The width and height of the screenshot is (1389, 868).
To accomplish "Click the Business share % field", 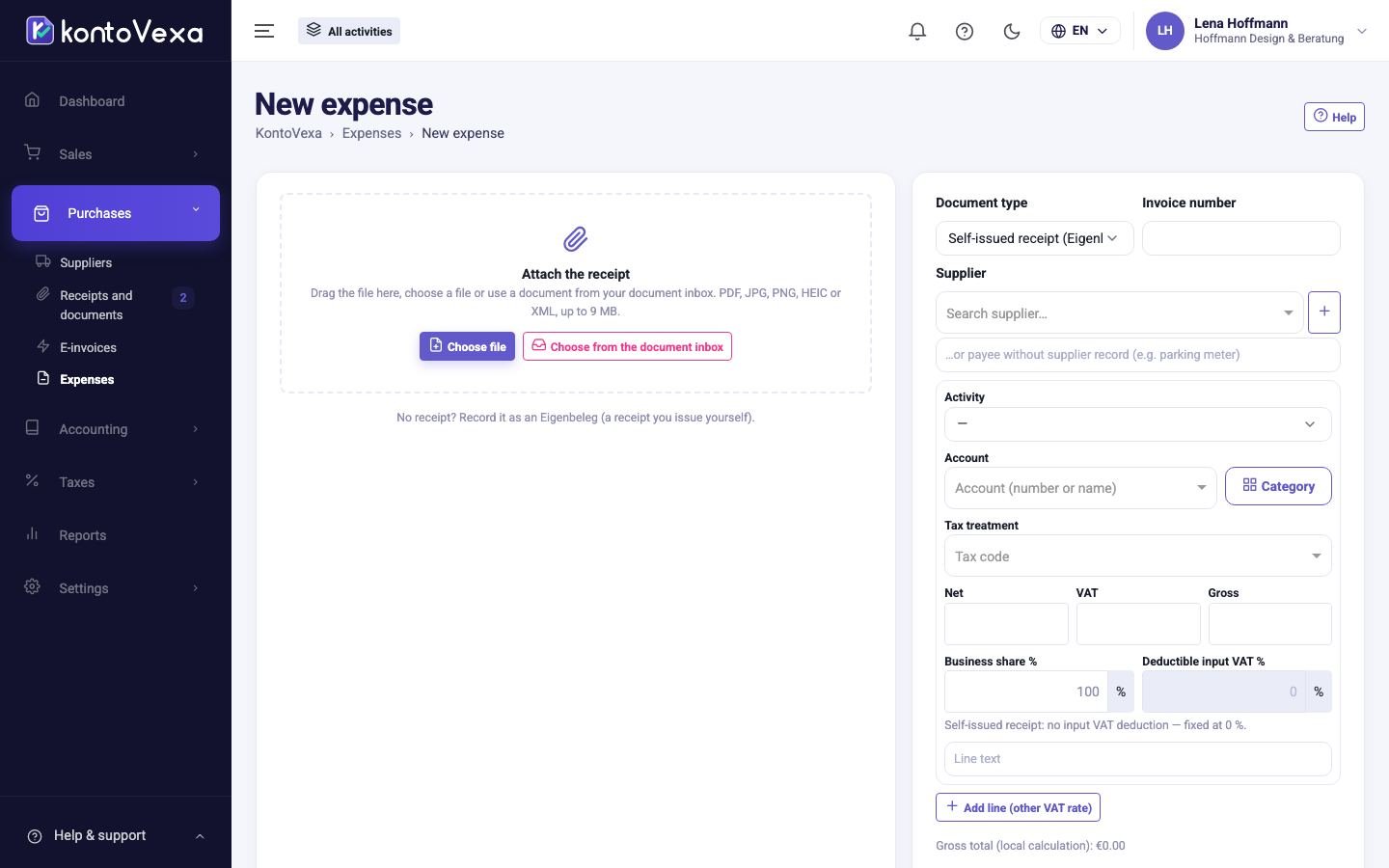I will (1026, 692).
